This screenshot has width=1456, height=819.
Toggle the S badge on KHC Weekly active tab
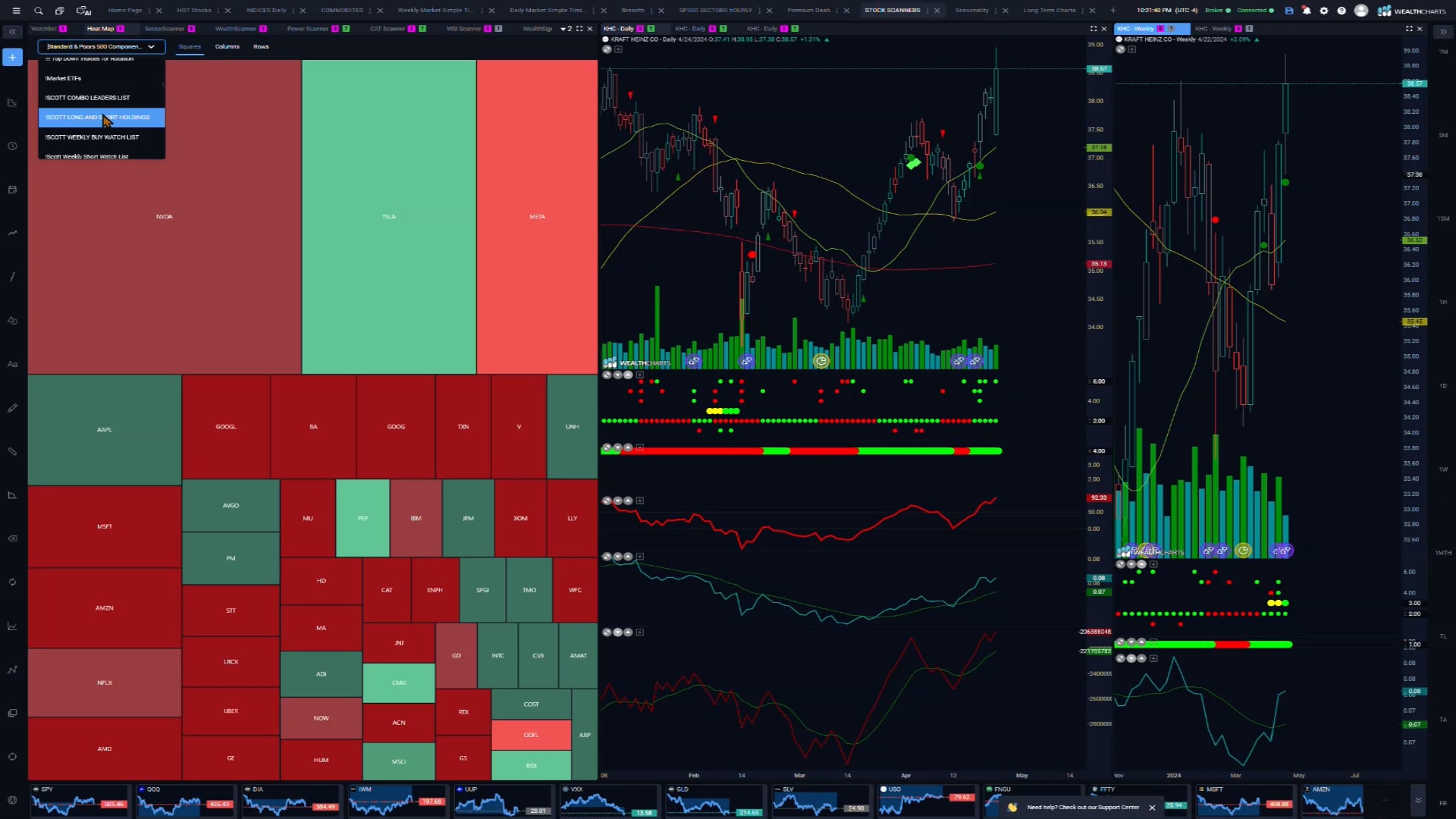click(1160, 29)
